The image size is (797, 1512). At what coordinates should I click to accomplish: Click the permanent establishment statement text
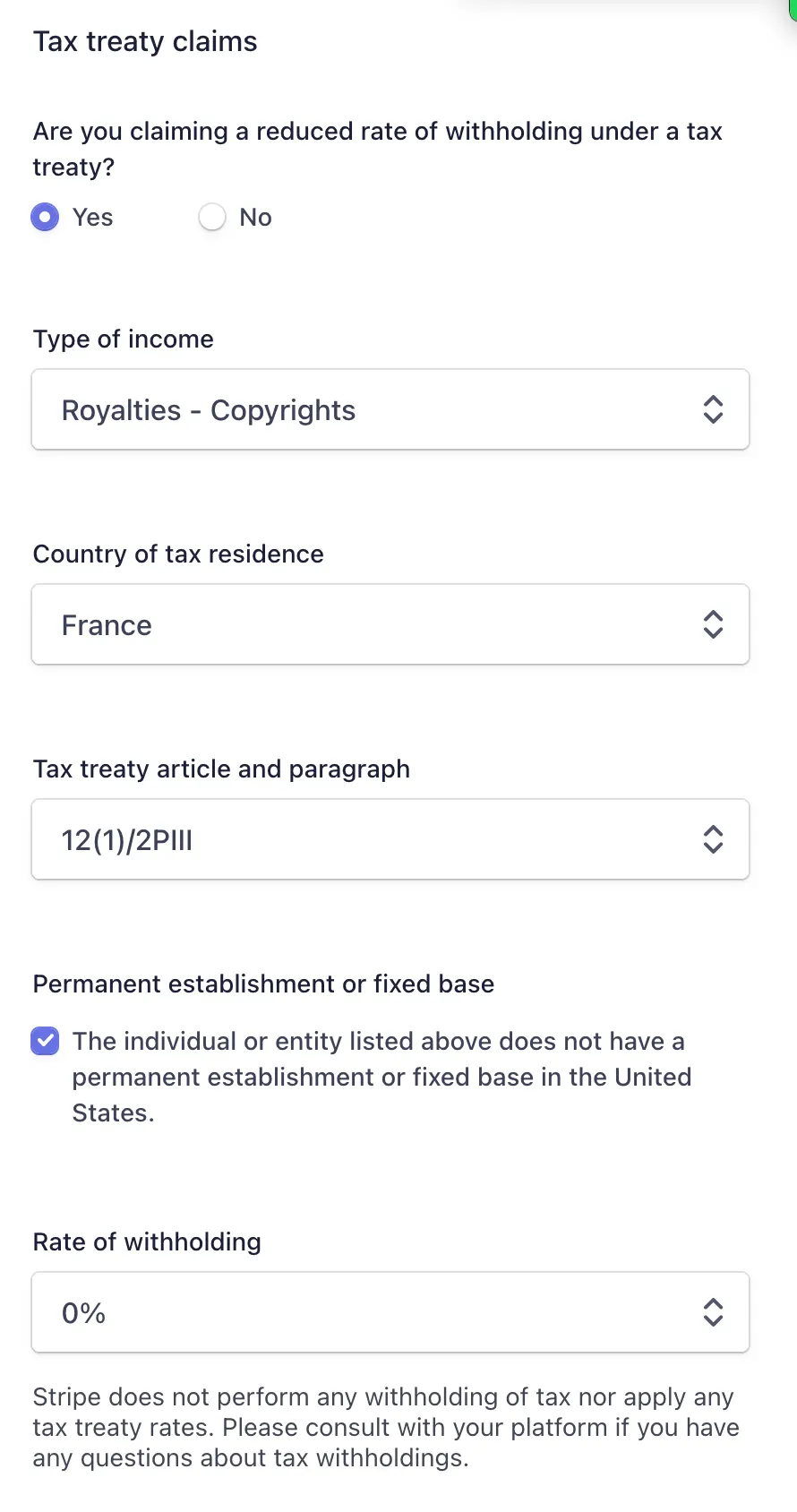coord(381,1077)
